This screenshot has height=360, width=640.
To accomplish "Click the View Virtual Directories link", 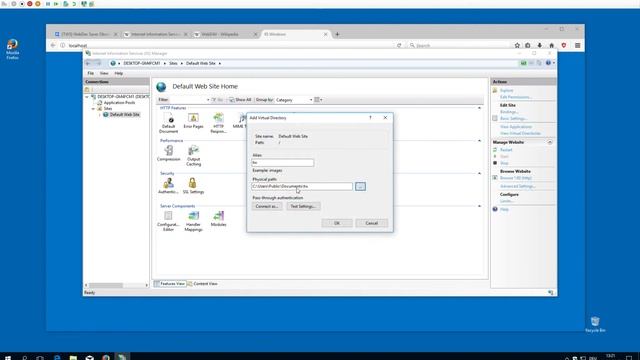I will click(x=520, y=133).
